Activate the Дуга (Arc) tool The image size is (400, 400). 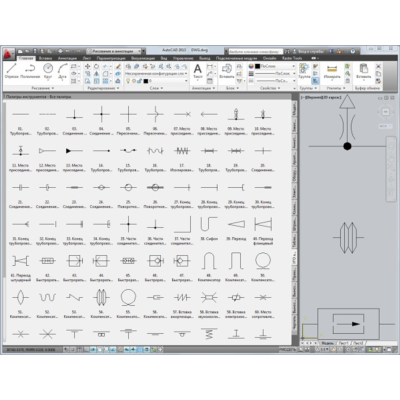point(62,71)
